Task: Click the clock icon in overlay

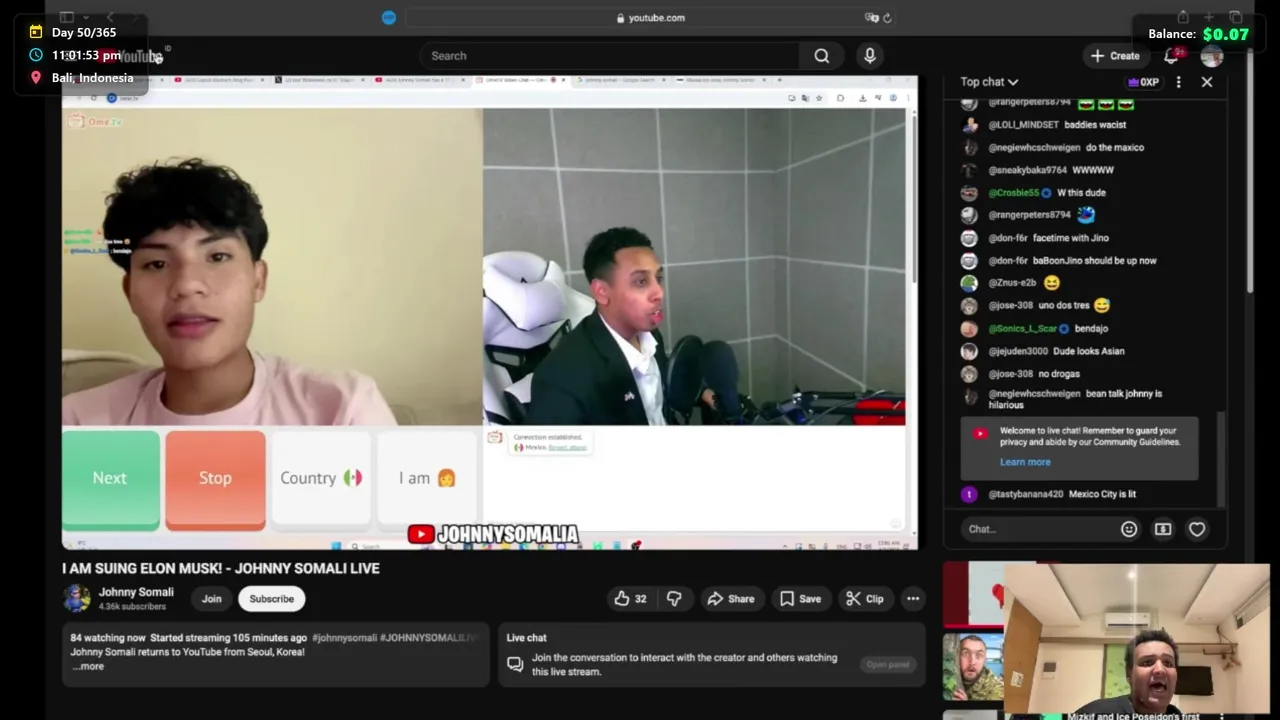Action: [36, 55]
